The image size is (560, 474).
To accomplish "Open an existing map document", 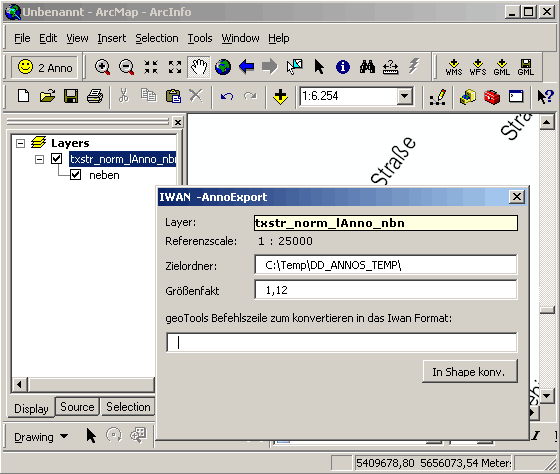I will [x=48, y=96].
